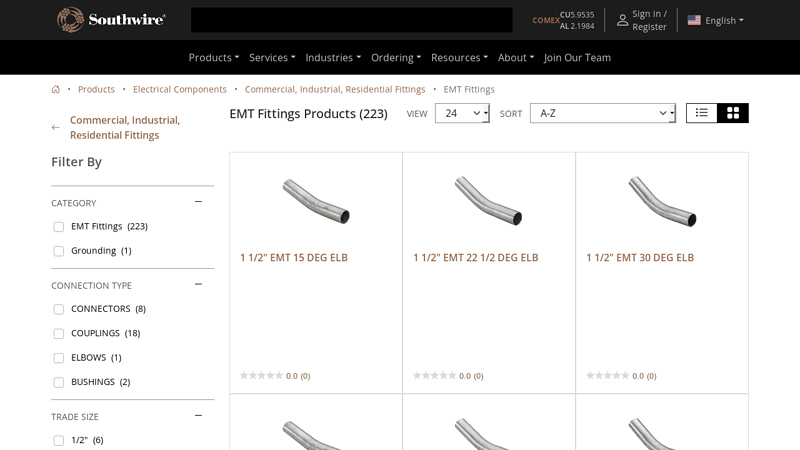Switch to grid view icon
This screenshot has width=800, height=450.
[733, 113]
